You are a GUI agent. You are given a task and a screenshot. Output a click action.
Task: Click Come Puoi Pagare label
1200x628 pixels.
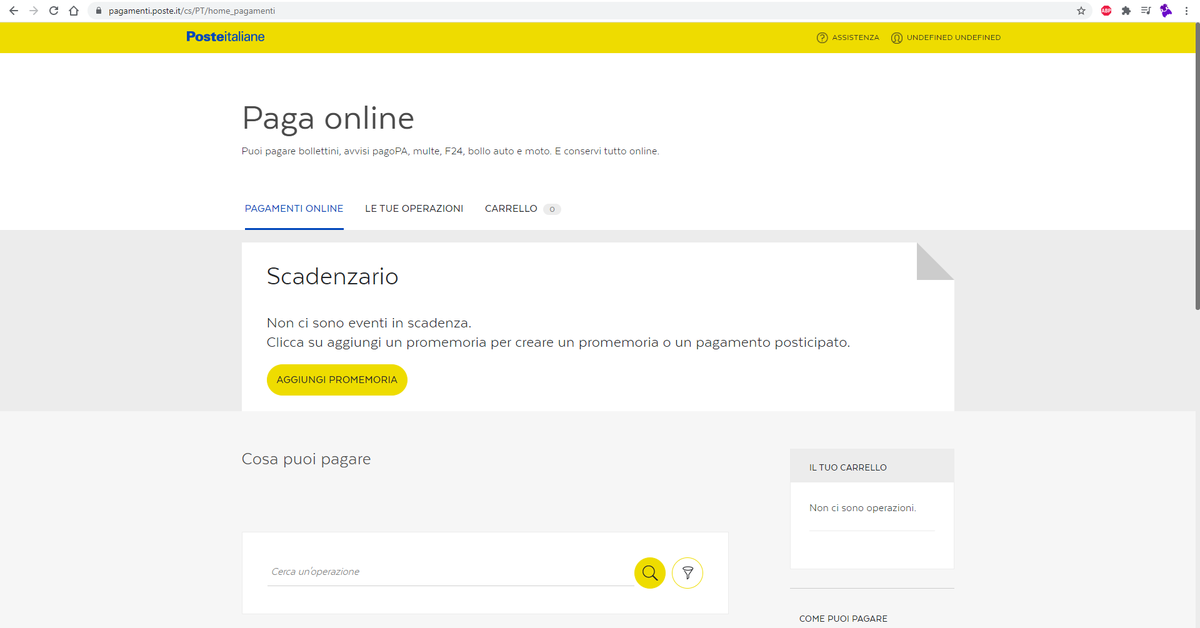tap(843, 619)
